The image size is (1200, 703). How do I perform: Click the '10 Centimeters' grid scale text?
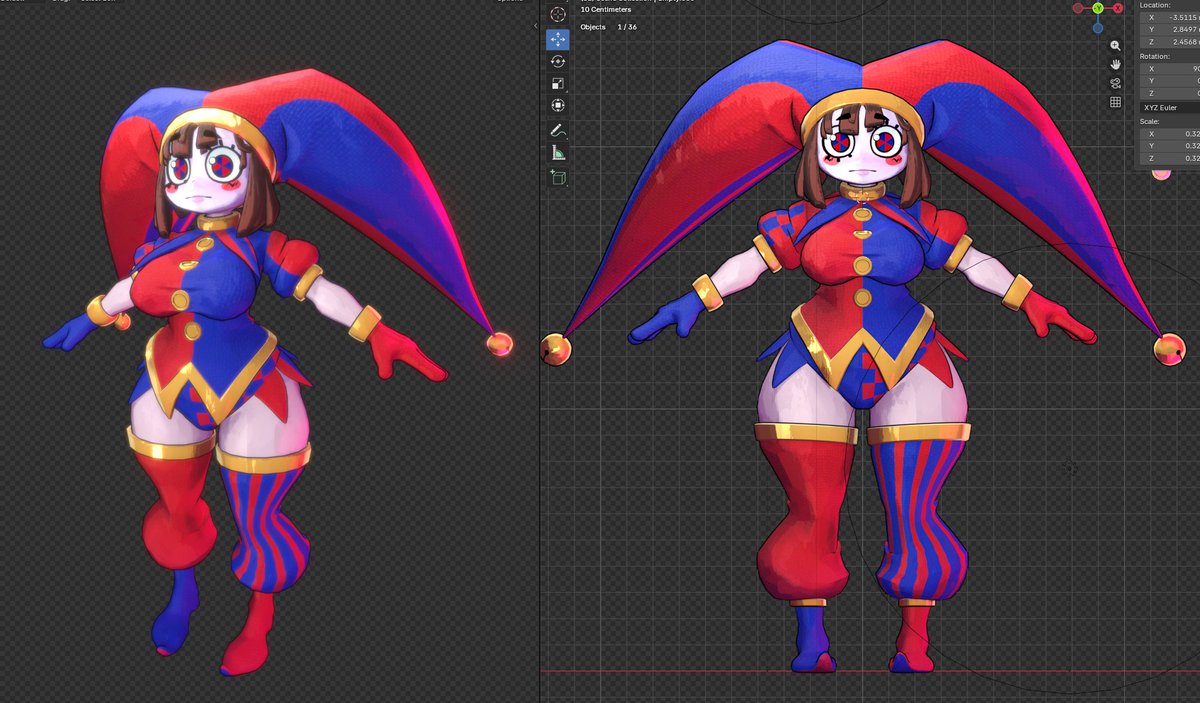coord(606,10)
